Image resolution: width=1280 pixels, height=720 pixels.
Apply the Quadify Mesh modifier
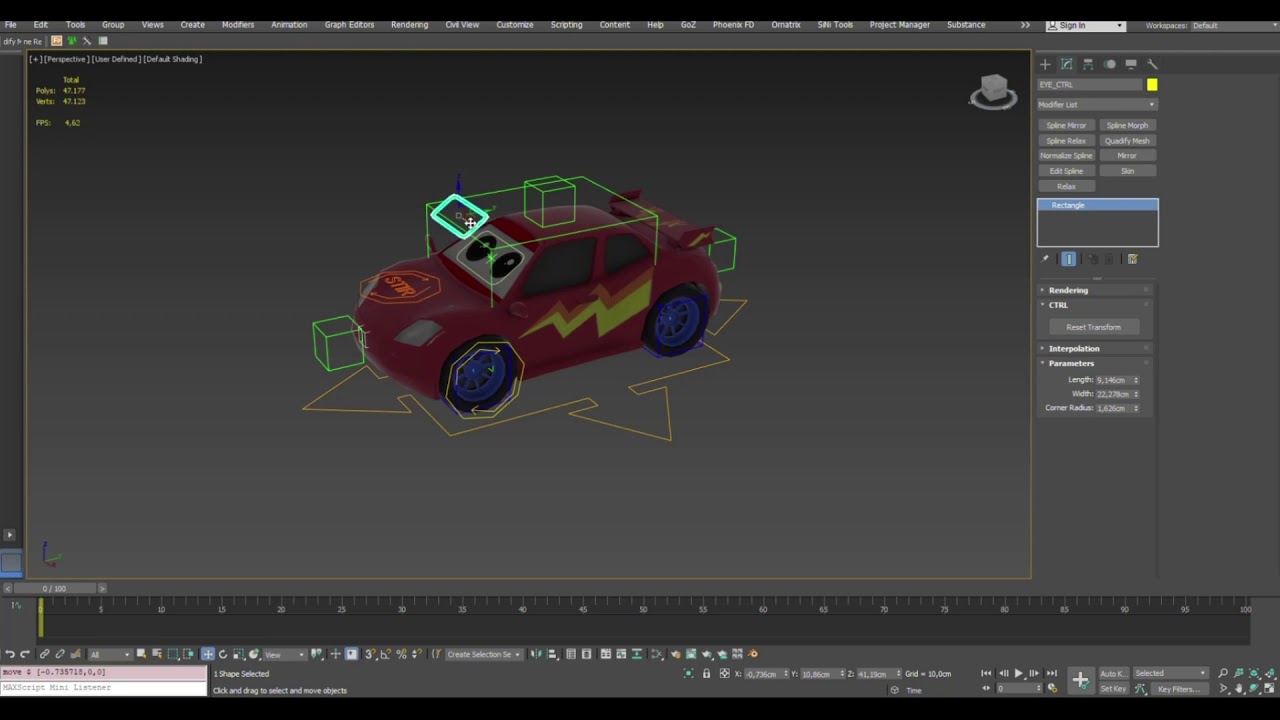[1127, 140]
